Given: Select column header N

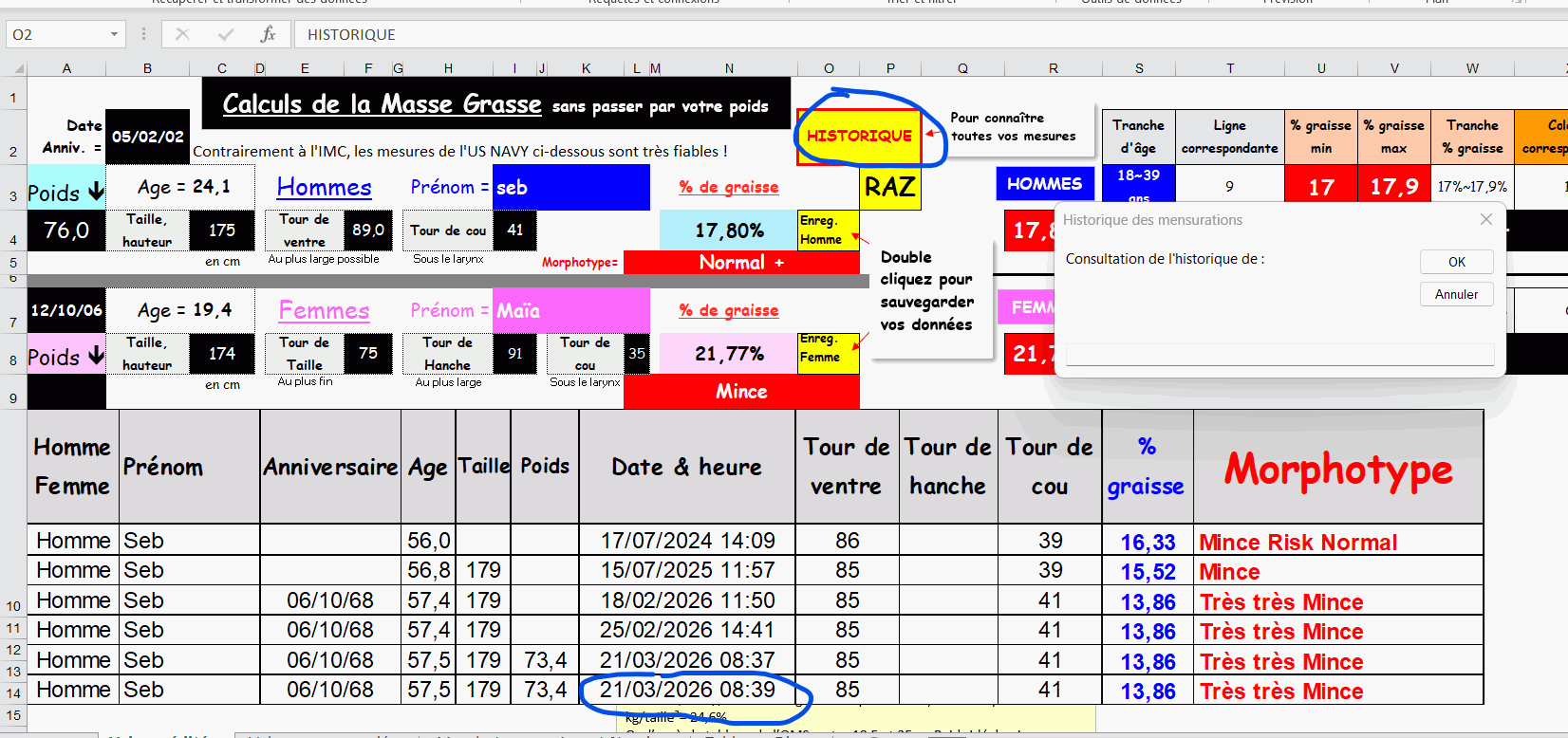Looking at the screenshot, I should (729, 68).
